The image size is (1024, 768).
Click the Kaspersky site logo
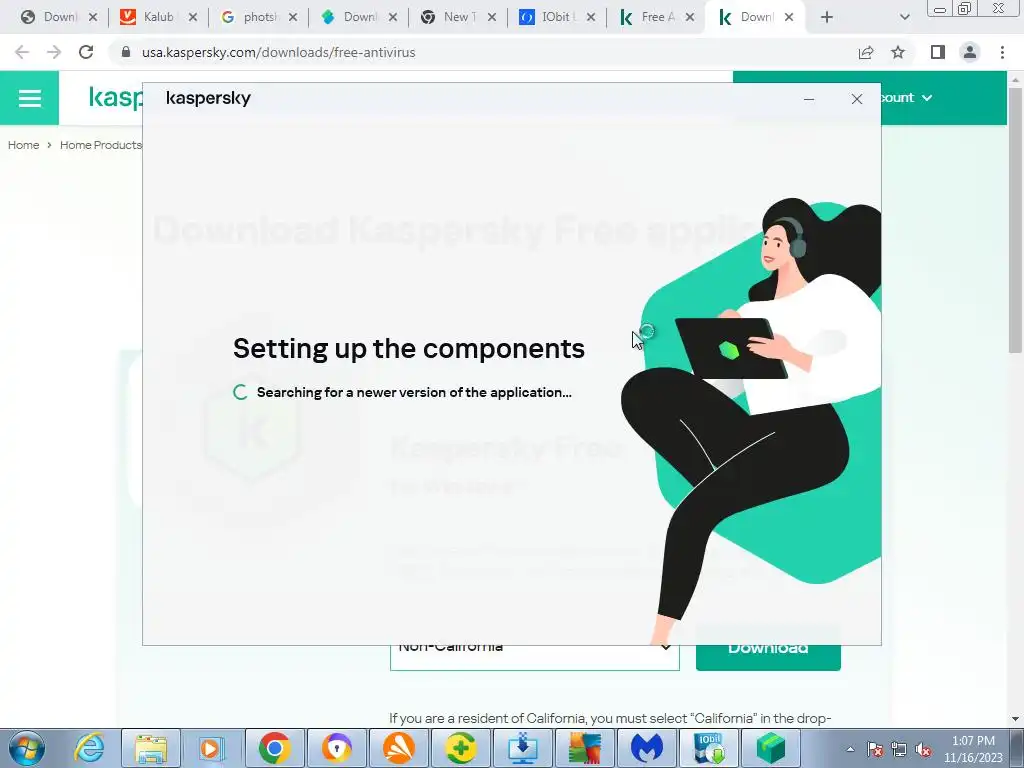click(115, 98)
